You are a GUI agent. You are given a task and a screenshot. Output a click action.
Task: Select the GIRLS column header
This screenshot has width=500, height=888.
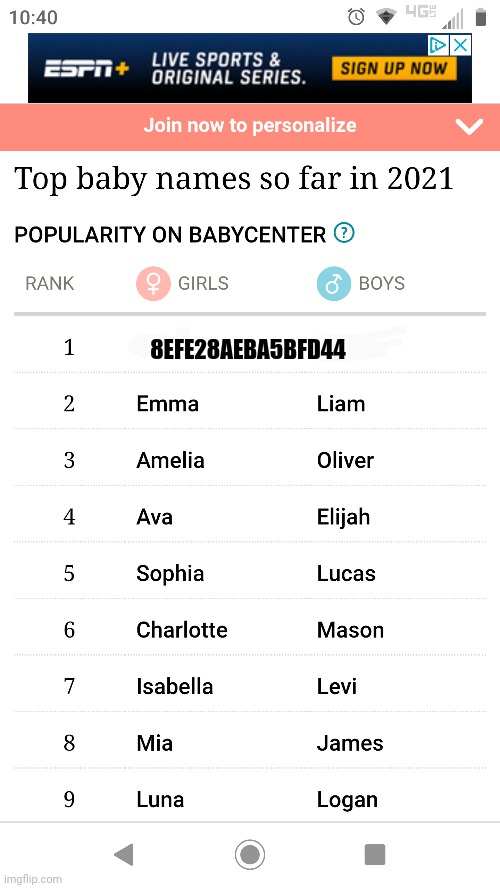coord(203,283)
